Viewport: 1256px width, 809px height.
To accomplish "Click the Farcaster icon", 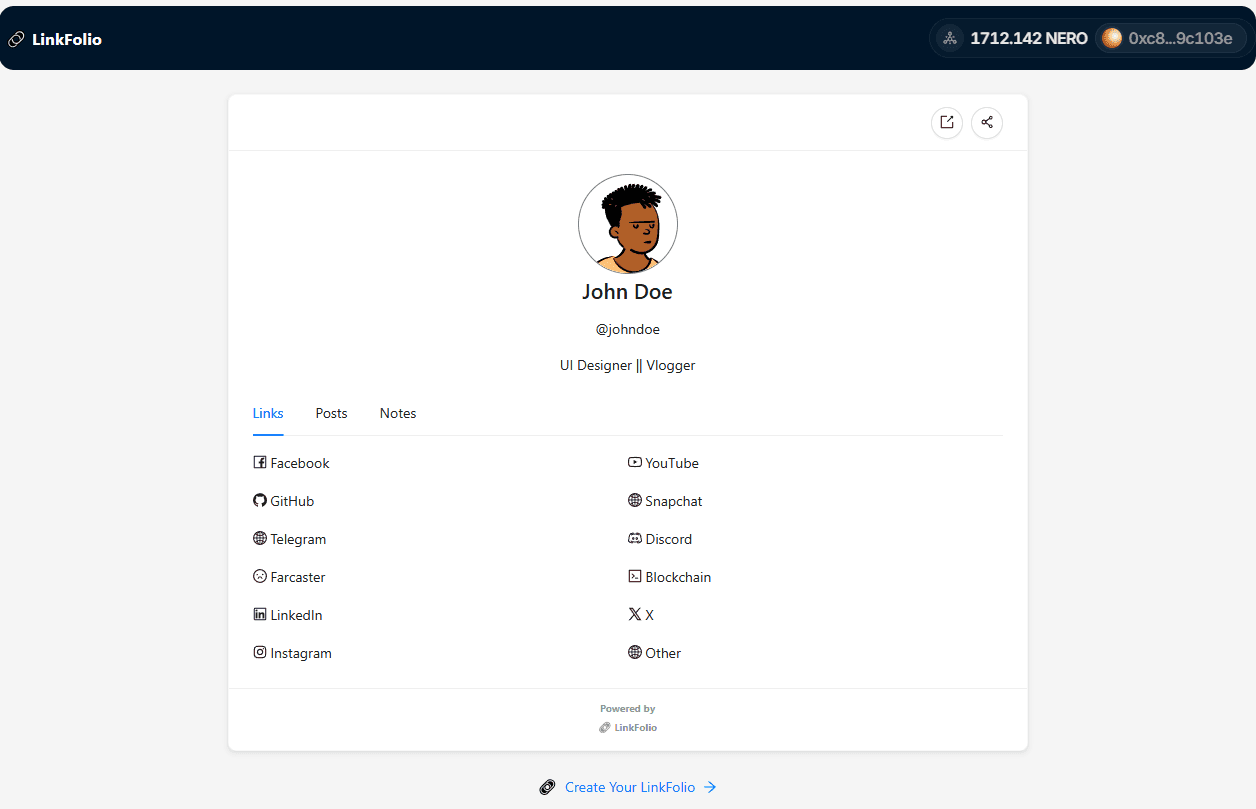I will [260, 577].
